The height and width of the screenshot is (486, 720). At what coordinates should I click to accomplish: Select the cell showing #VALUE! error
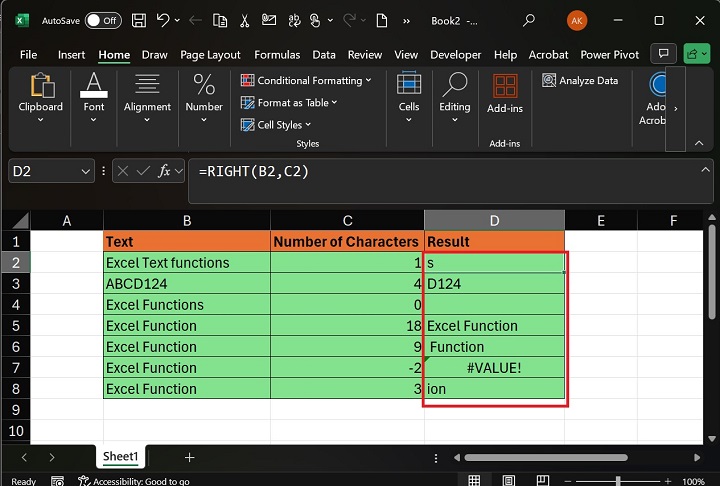click(x=494, y=368)
